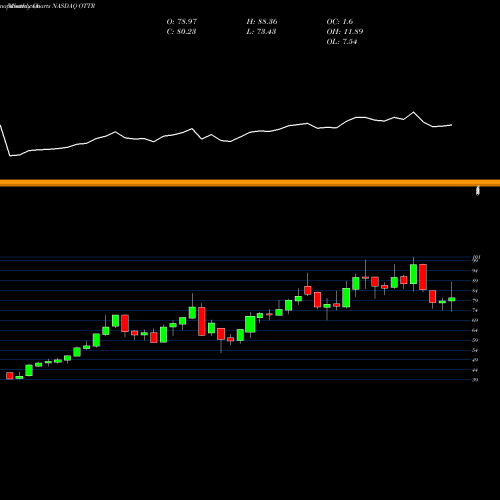Select the "39" price axis label
The width and height of the screenshot is (500, 500).
tap(475, 380)
